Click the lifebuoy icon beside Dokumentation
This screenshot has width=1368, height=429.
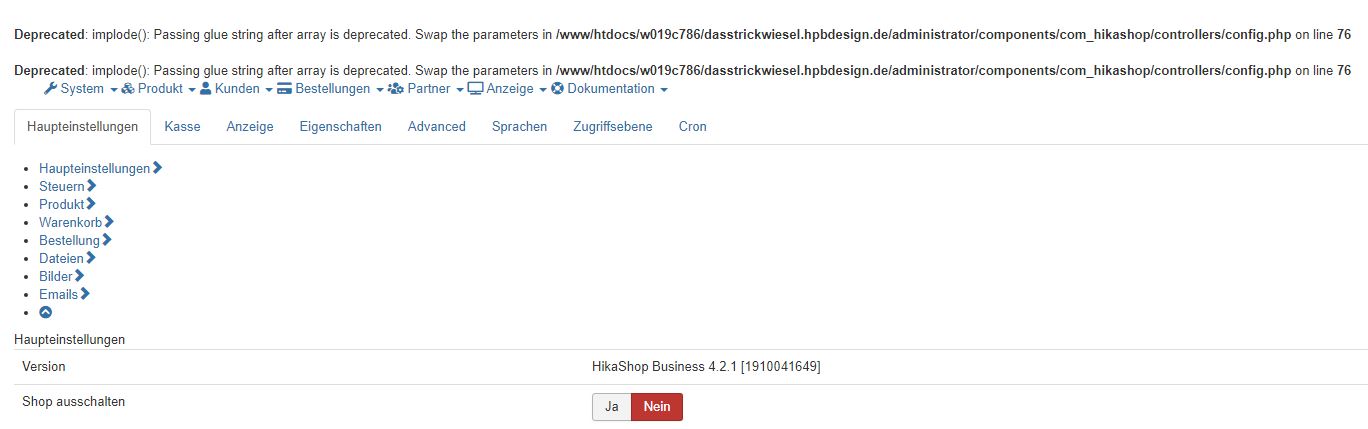tap(558, 89)
